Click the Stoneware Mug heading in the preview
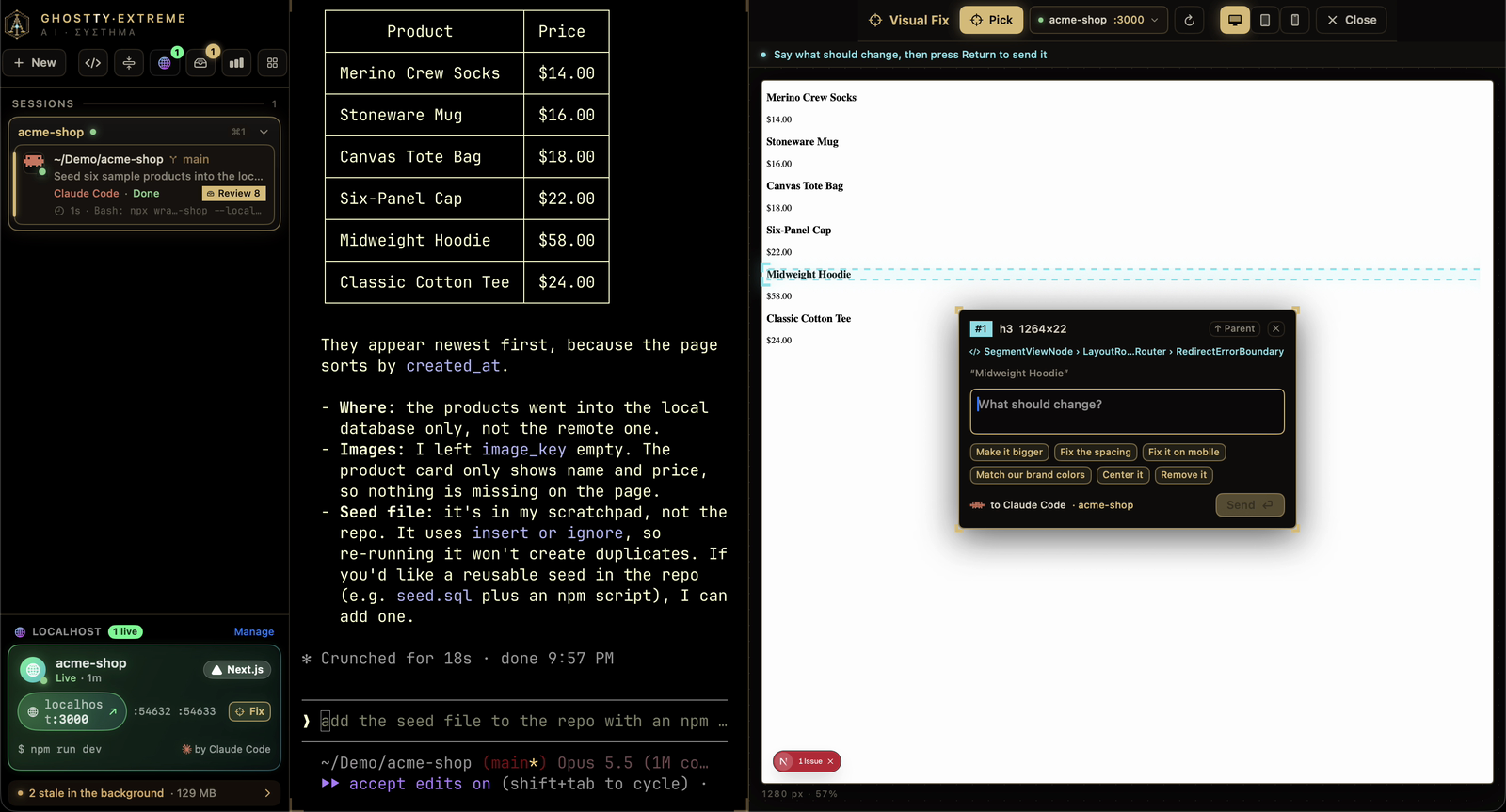Image resolution: width=1506 pixels, height=812 pixels. pos(802,142)
